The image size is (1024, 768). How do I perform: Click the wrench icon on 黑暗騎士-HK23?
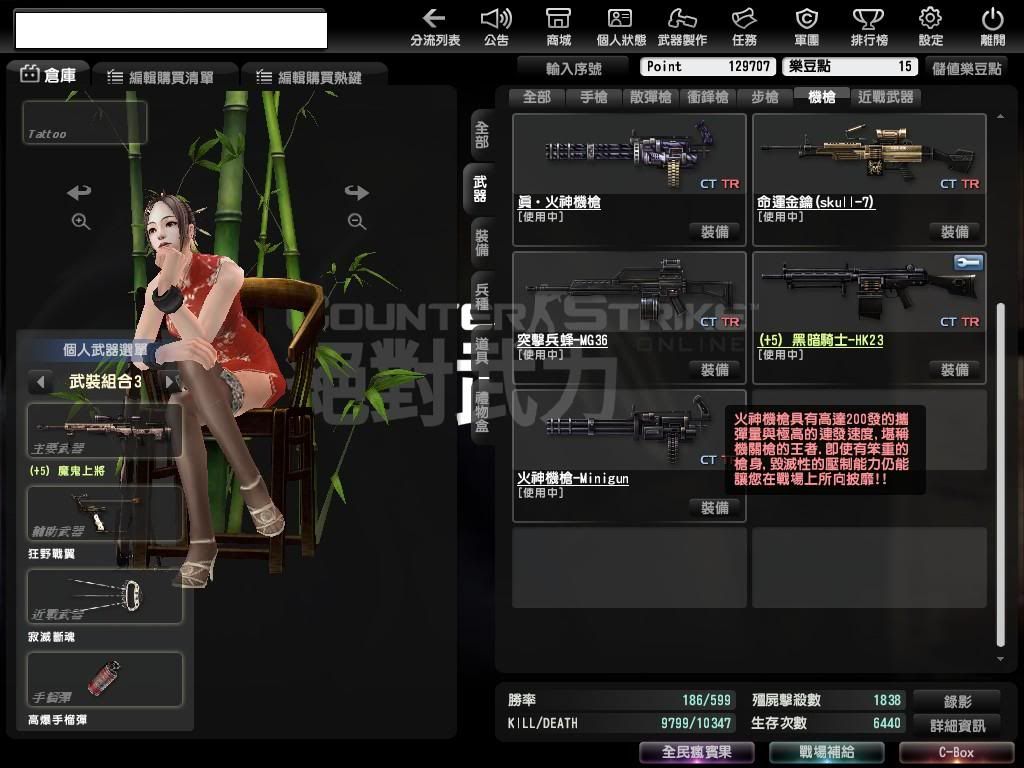point(968,263)
